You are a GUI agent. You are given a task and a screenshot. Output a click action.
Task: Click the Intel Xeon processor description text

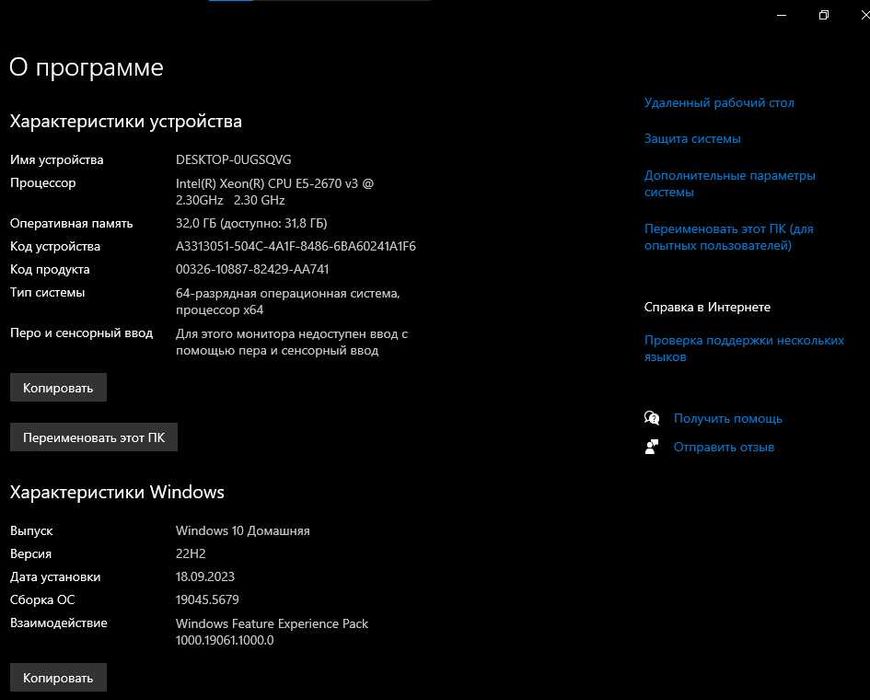(275, 191)
